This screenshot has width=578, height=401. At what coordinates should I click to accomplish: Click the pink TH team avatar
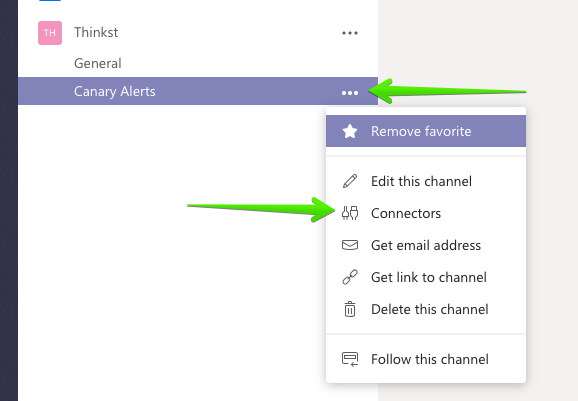coord(50,33)
